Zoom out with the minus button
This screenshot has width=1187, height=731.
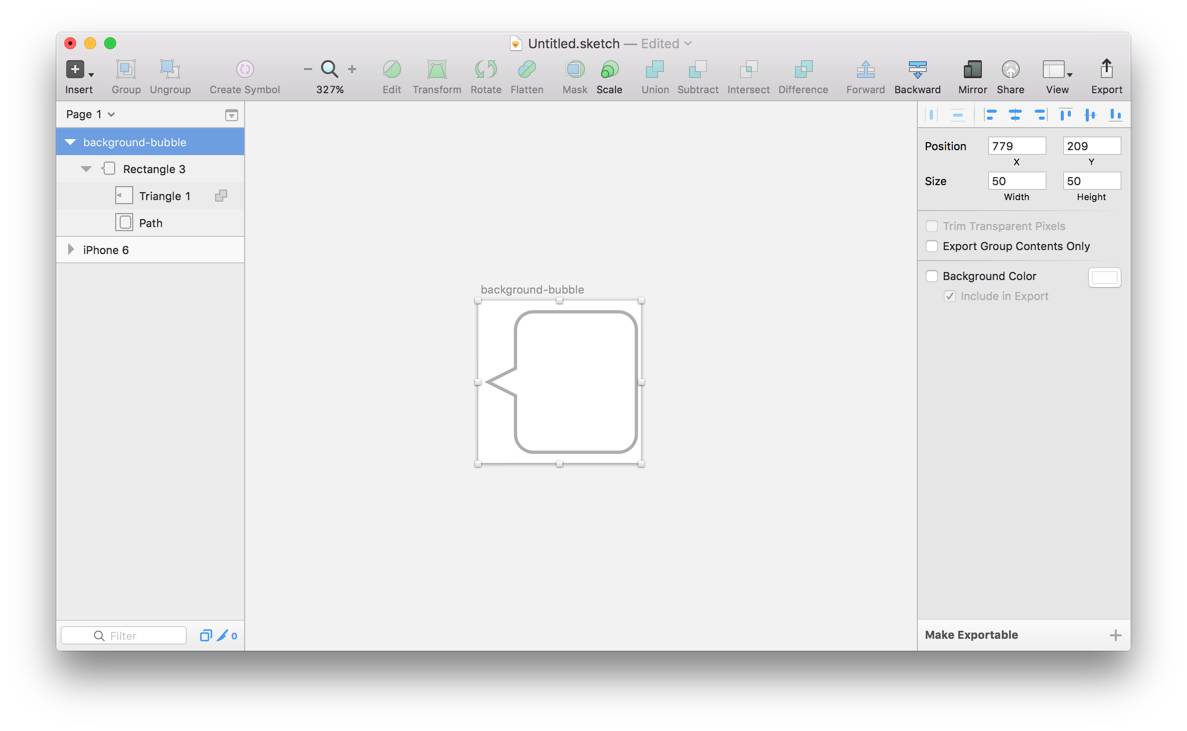point(307,69)
